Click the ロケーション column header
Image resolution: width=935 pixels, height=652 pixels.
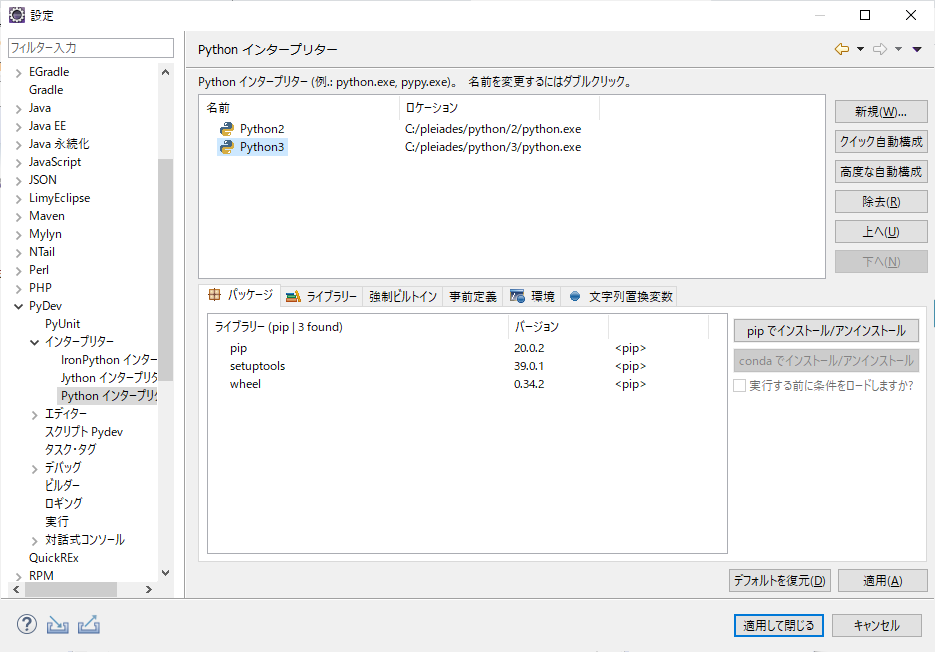[x=499, y=108]
